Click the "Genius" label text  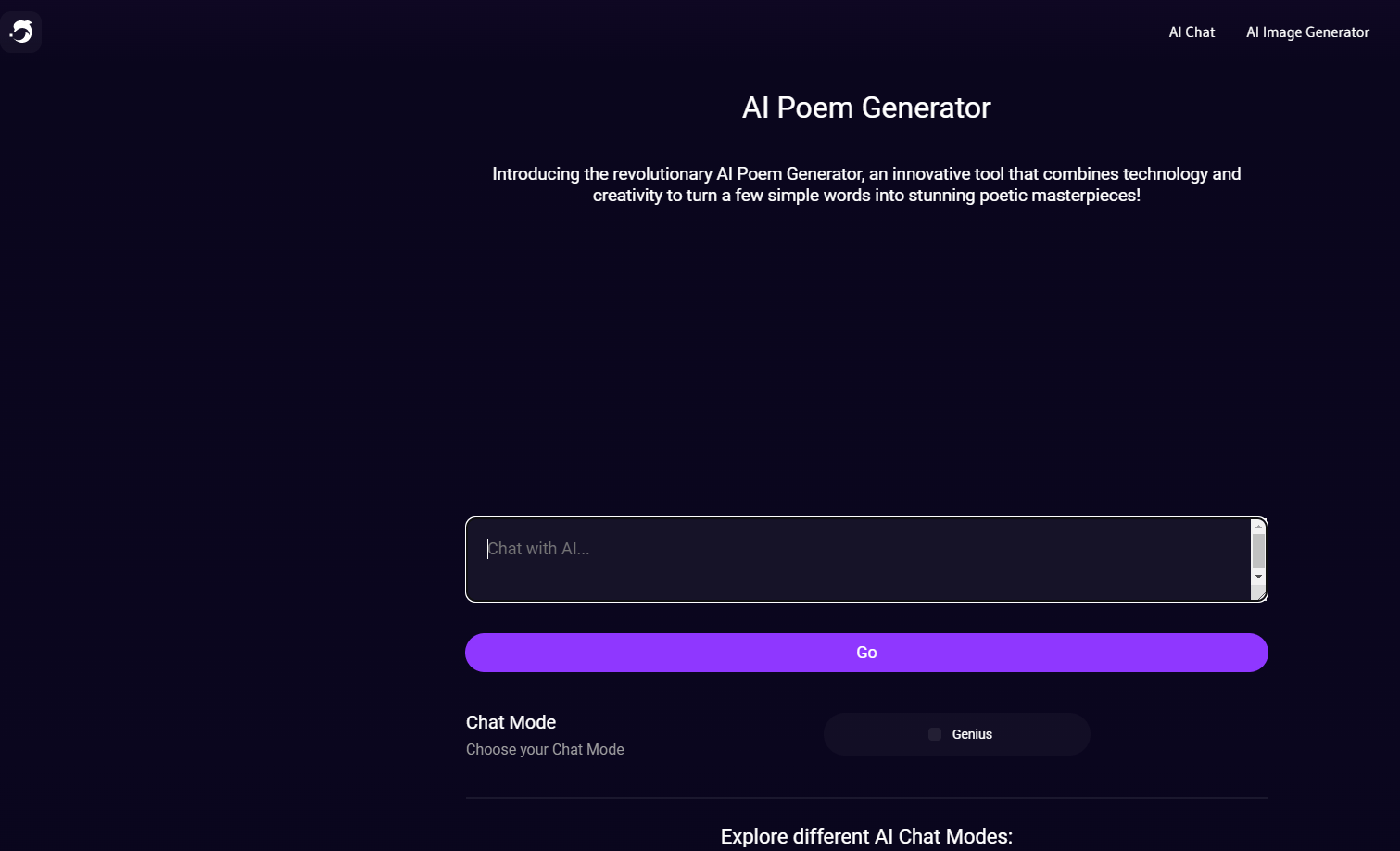972,734
